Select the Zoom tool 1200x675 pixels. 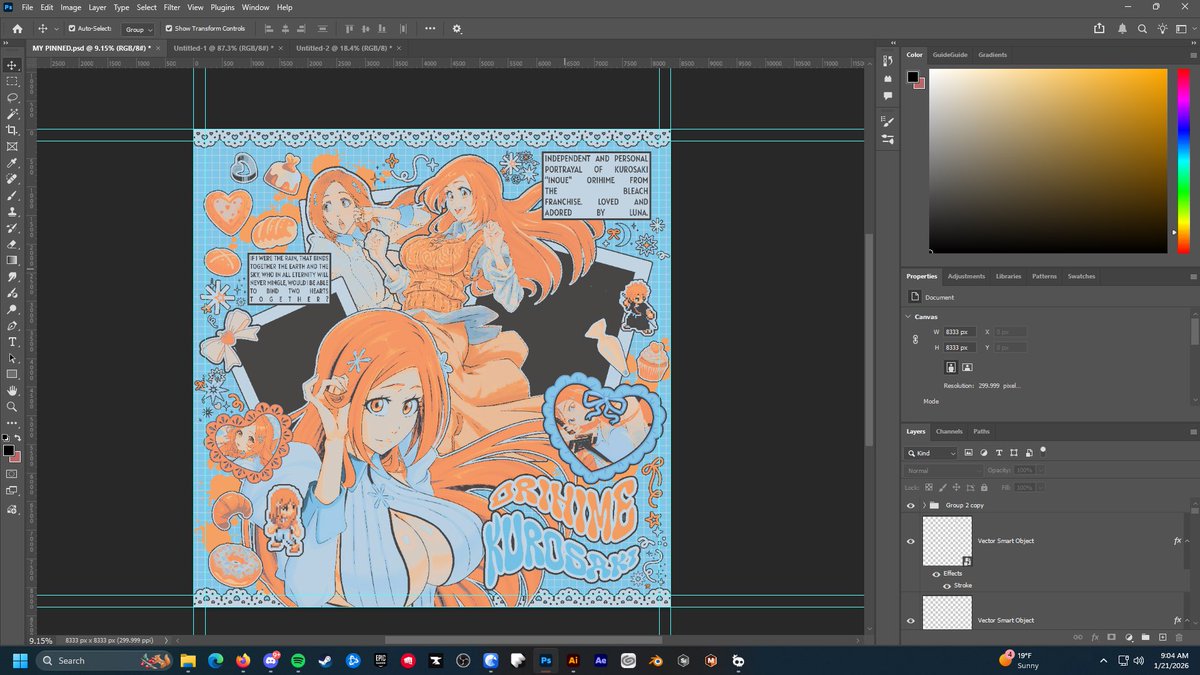tap(12, 407)
